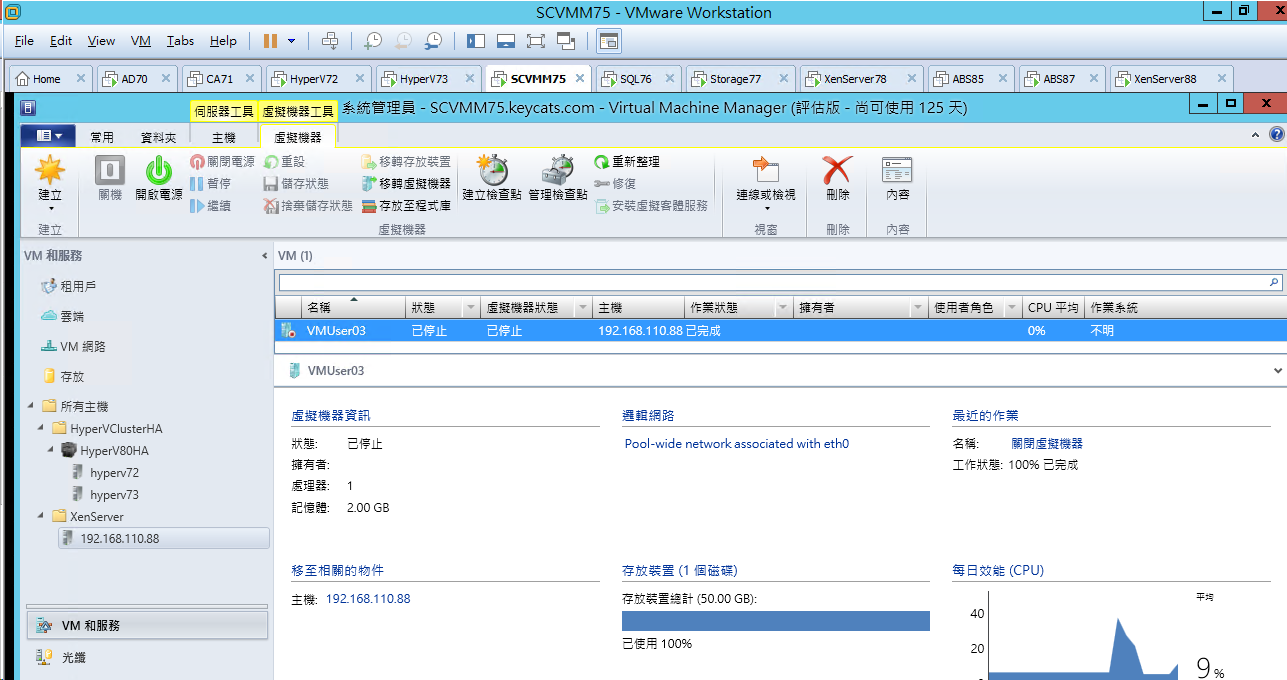This screenshot has height=680, width=1287.
Task: Click the 建立 (Create) star icon
Action: pyautogui.click(x=50, y=170)
